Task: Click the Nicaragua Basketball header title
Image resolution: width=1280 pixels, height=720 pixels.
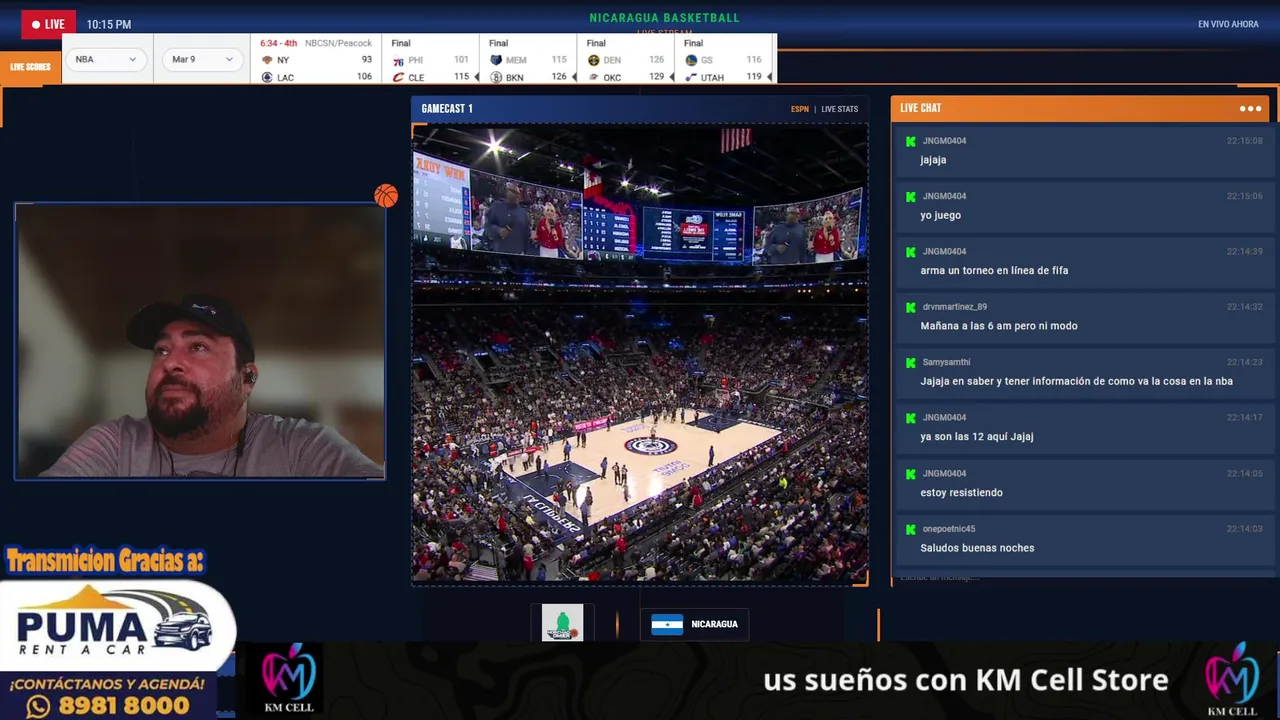Action: 665,18
